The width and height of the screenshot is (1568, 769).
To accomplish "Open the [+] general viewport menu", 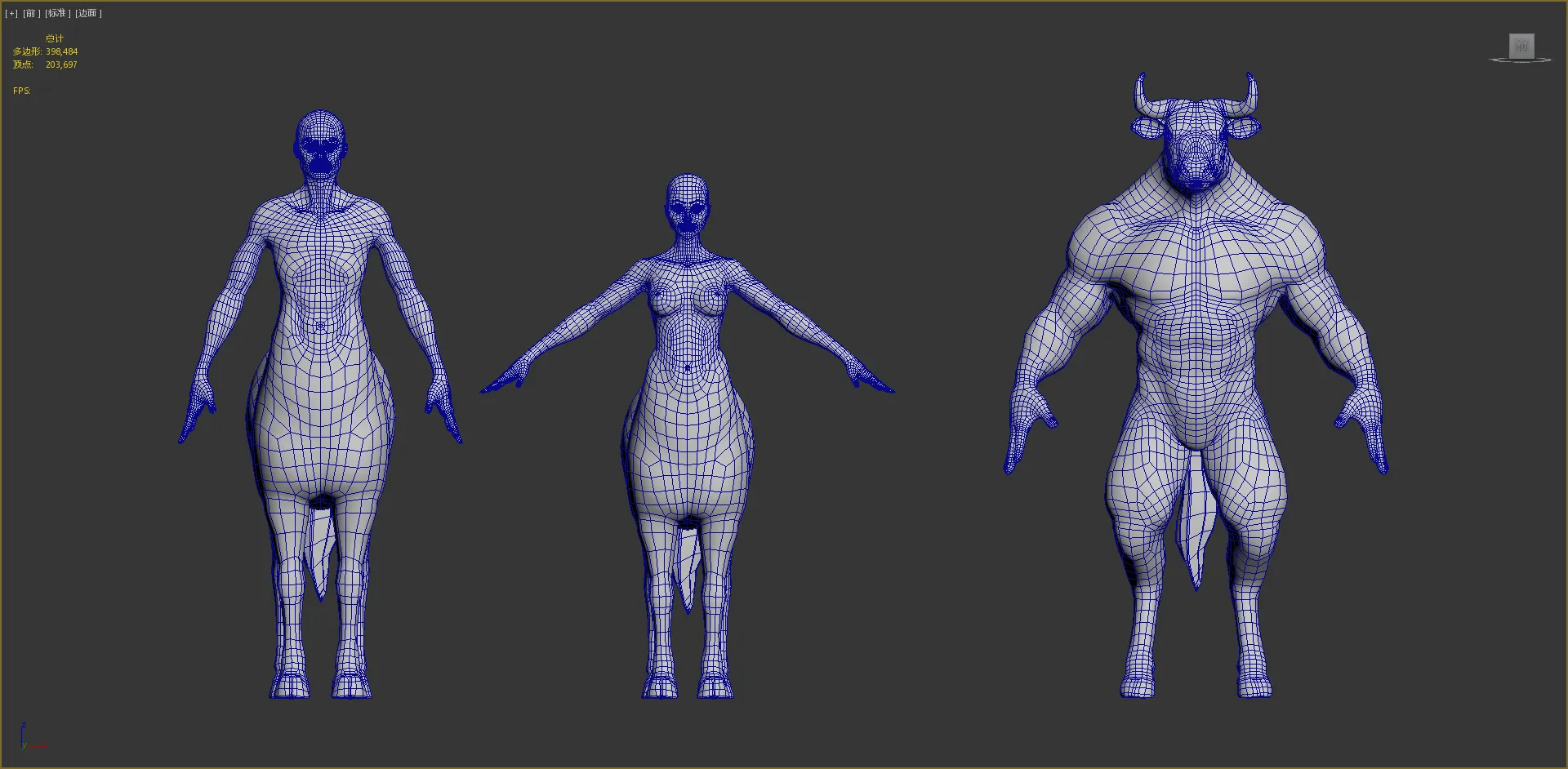I will [x=11, y=13].
